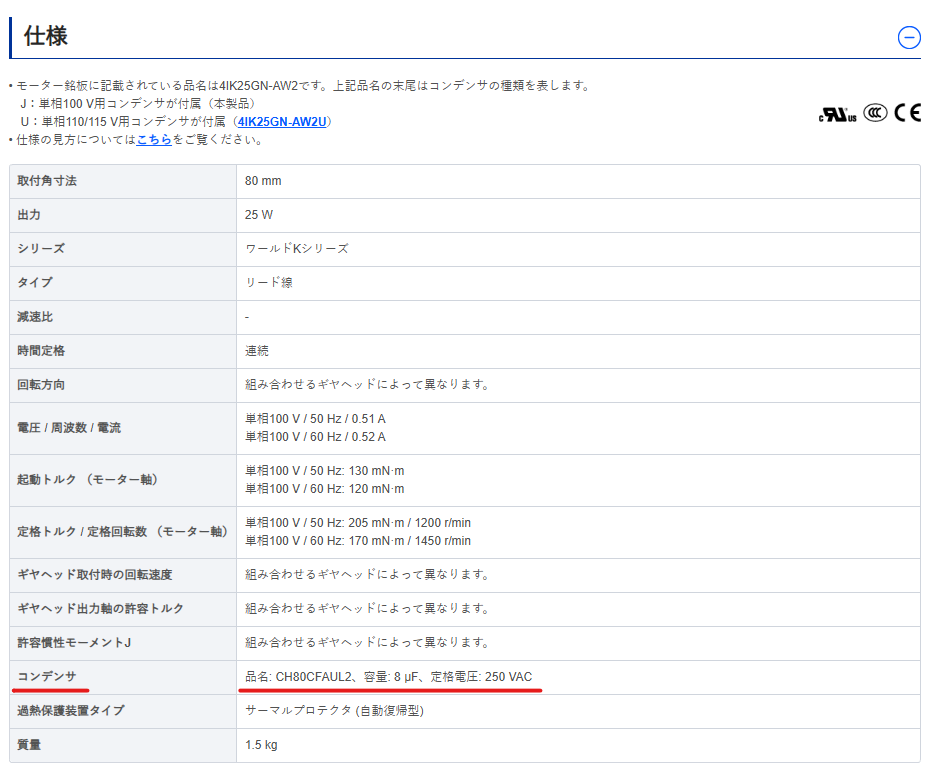Select the text 単相100 V / 60 Hz / 0.52 A

pyautogui.click(x=315, y=437)
